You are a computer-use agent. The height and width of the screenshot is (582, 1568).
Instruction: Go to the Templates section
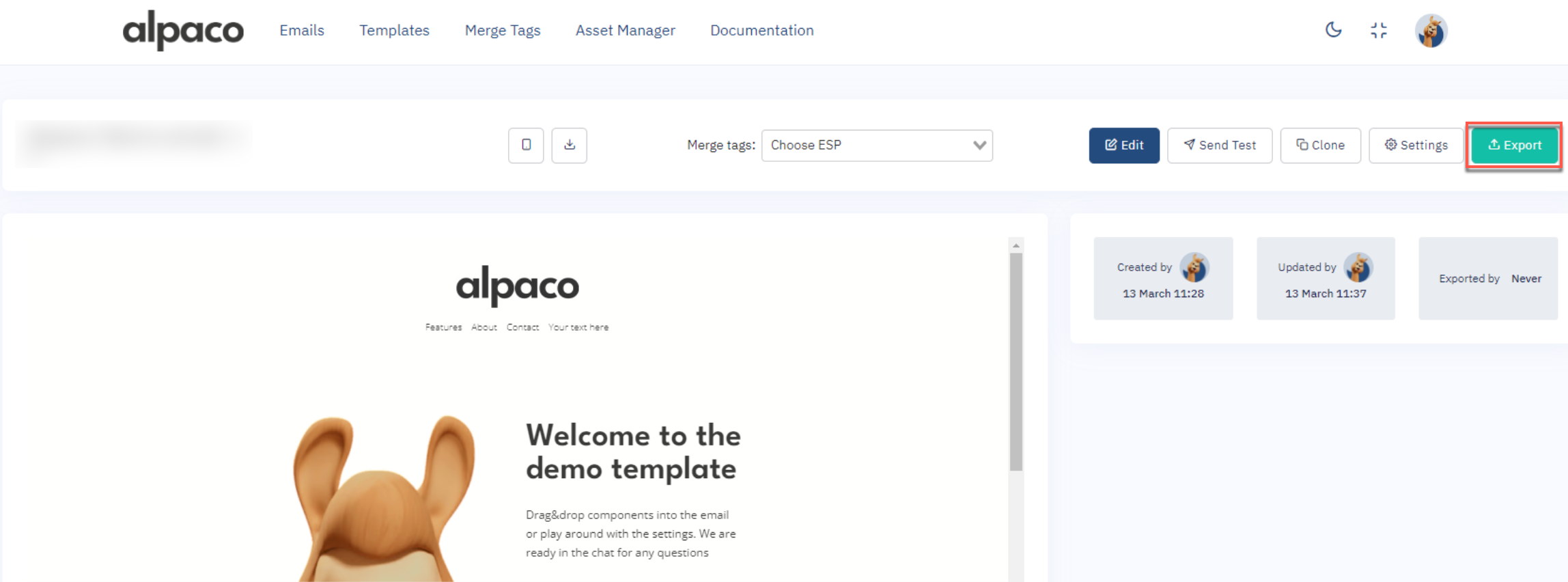point(394,30)
